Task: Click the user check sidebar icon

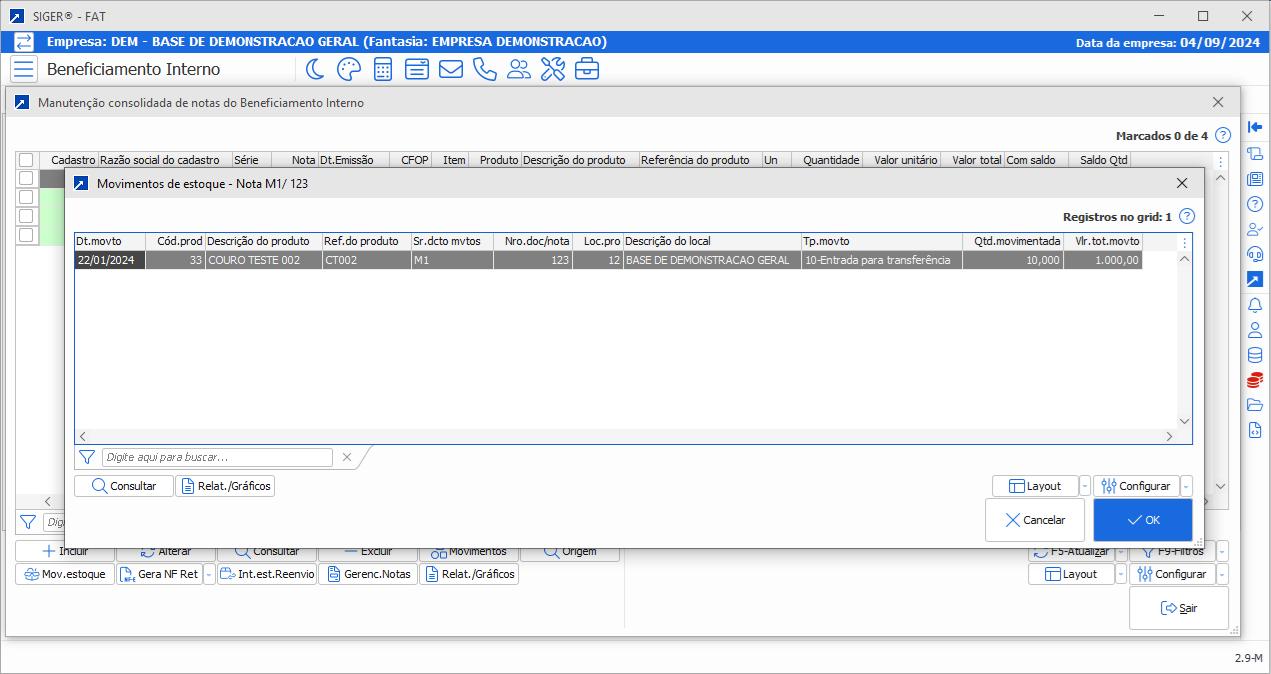Action: coord(1255,229)
